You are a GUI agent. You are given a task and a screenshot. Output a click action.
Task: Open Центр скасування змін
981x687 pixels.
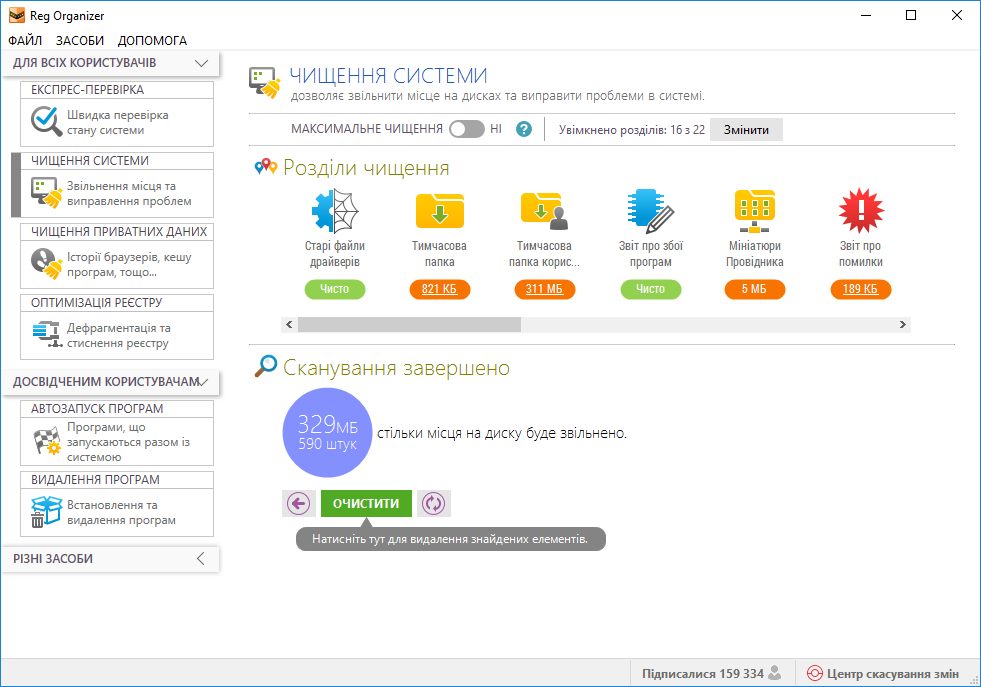(883, 674)
